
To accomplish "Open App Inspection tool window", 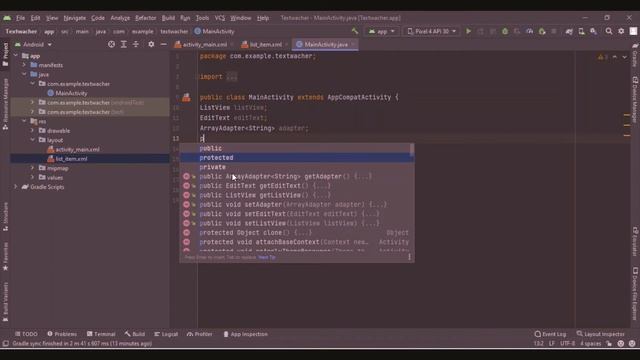I will click(245, 334).
